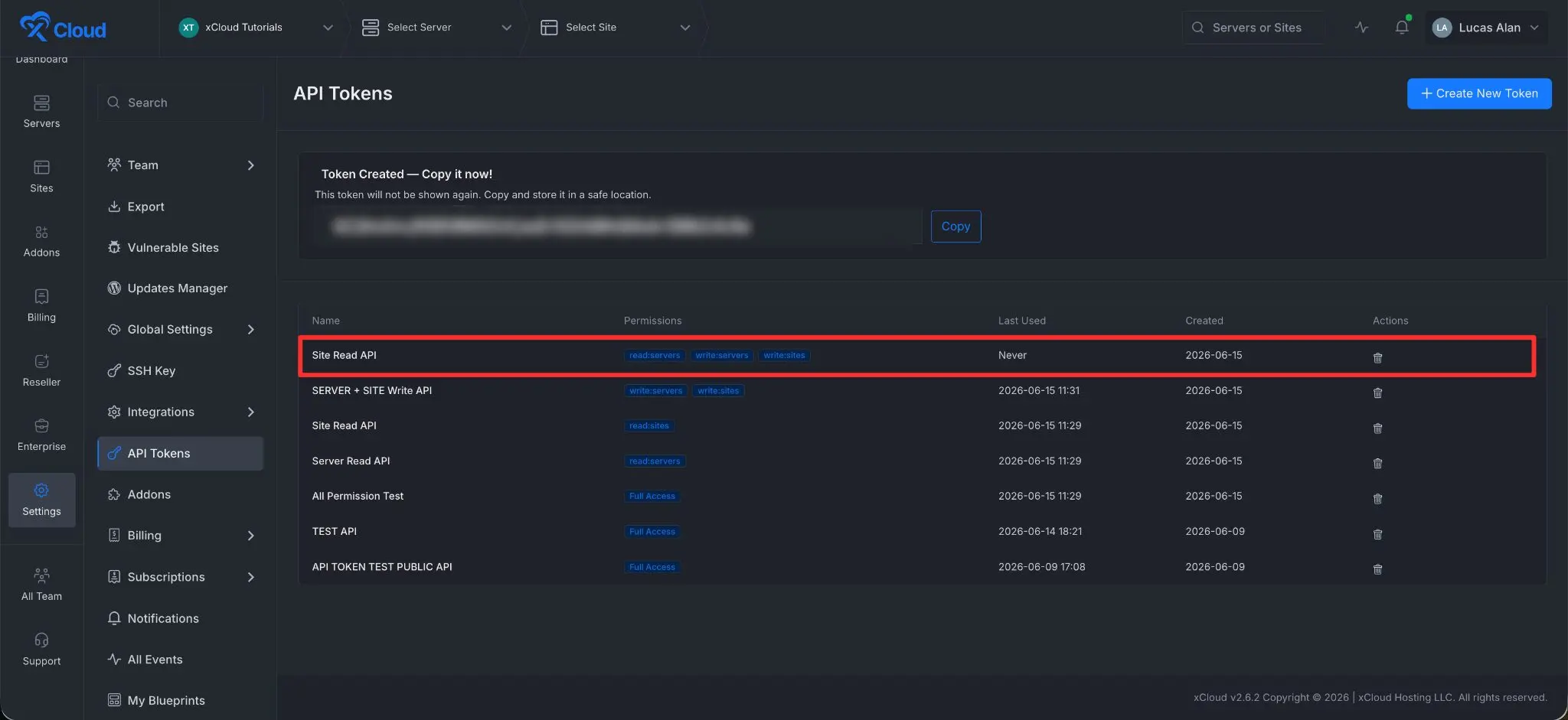
Task: Delete the All Permission Test token
Action: (x=1377, y=498)
